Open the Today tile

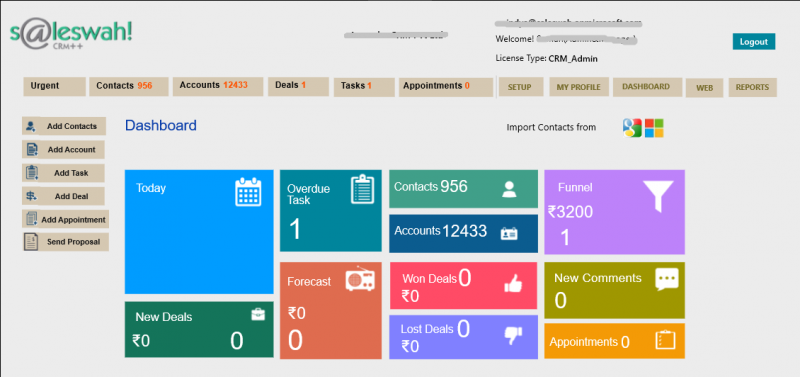click(199, 232)
